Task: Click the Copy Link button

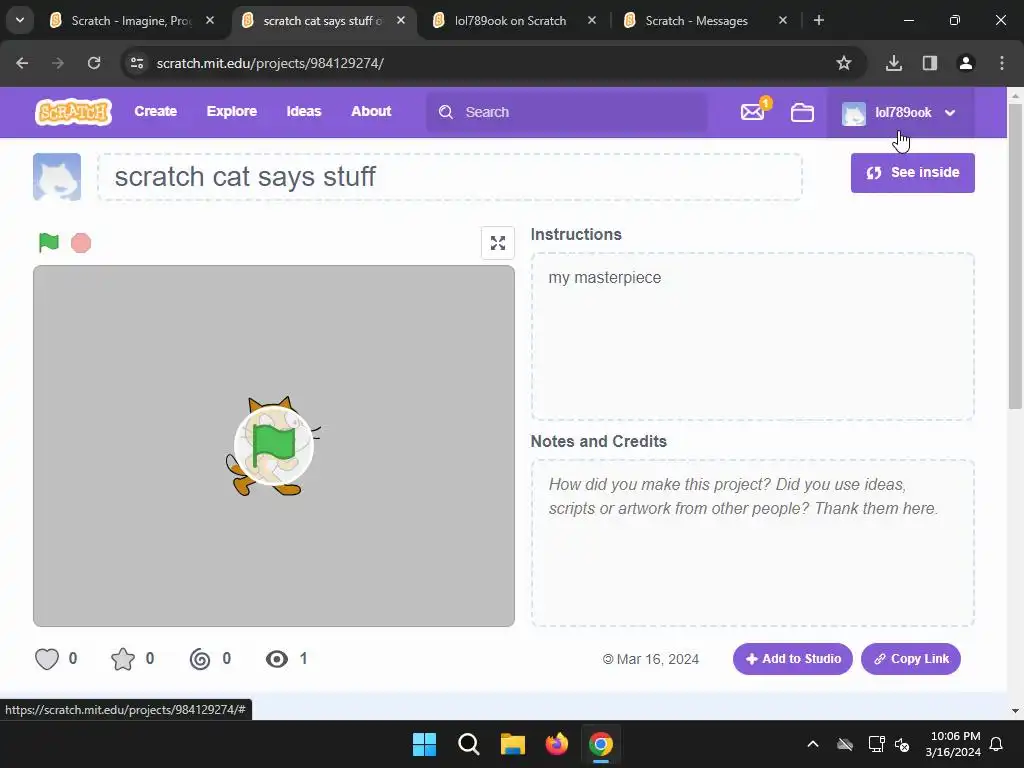Action: (x=910, y=659)
